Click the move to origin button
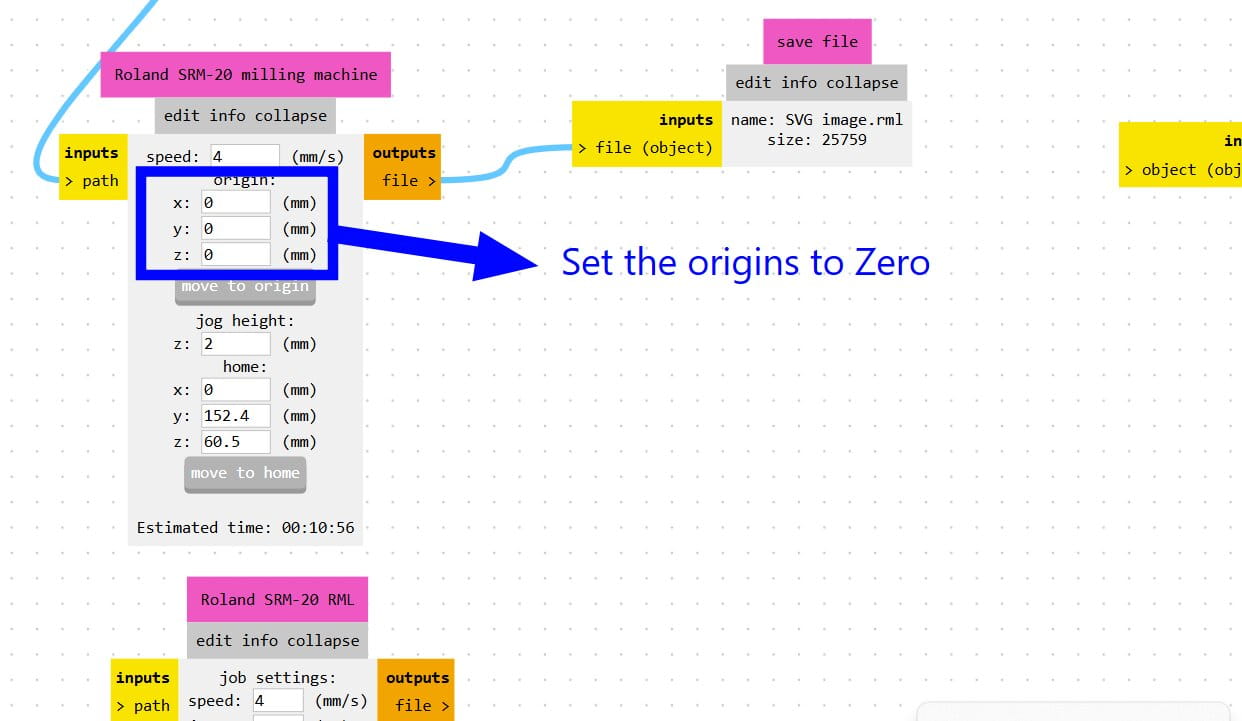This screenshot has height=721, width=1242. (245, 287)
